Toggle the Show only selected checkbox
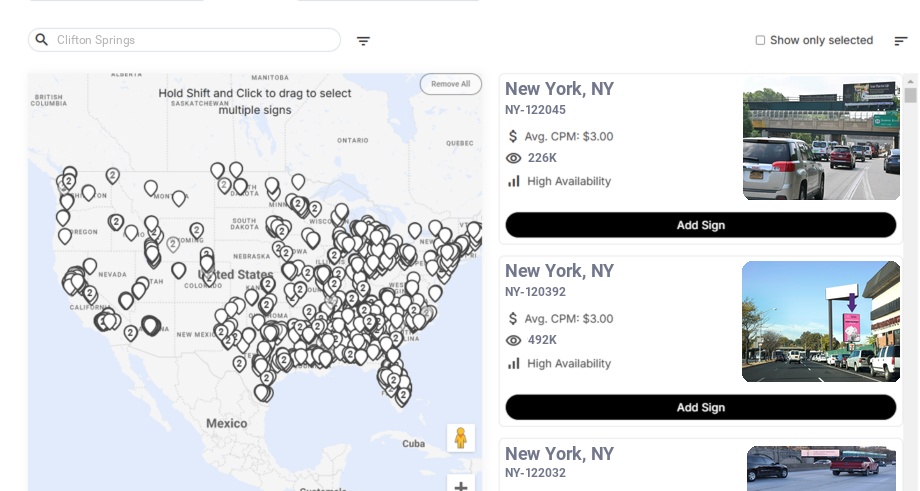The height and width of the screenshot is (491, 920). [x=760, y=41]
